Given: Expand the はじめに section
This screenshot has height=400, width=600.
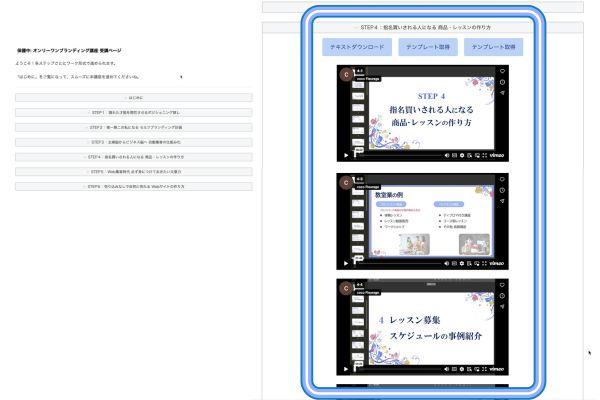Looking at the screenshot, I should (134, 98).
